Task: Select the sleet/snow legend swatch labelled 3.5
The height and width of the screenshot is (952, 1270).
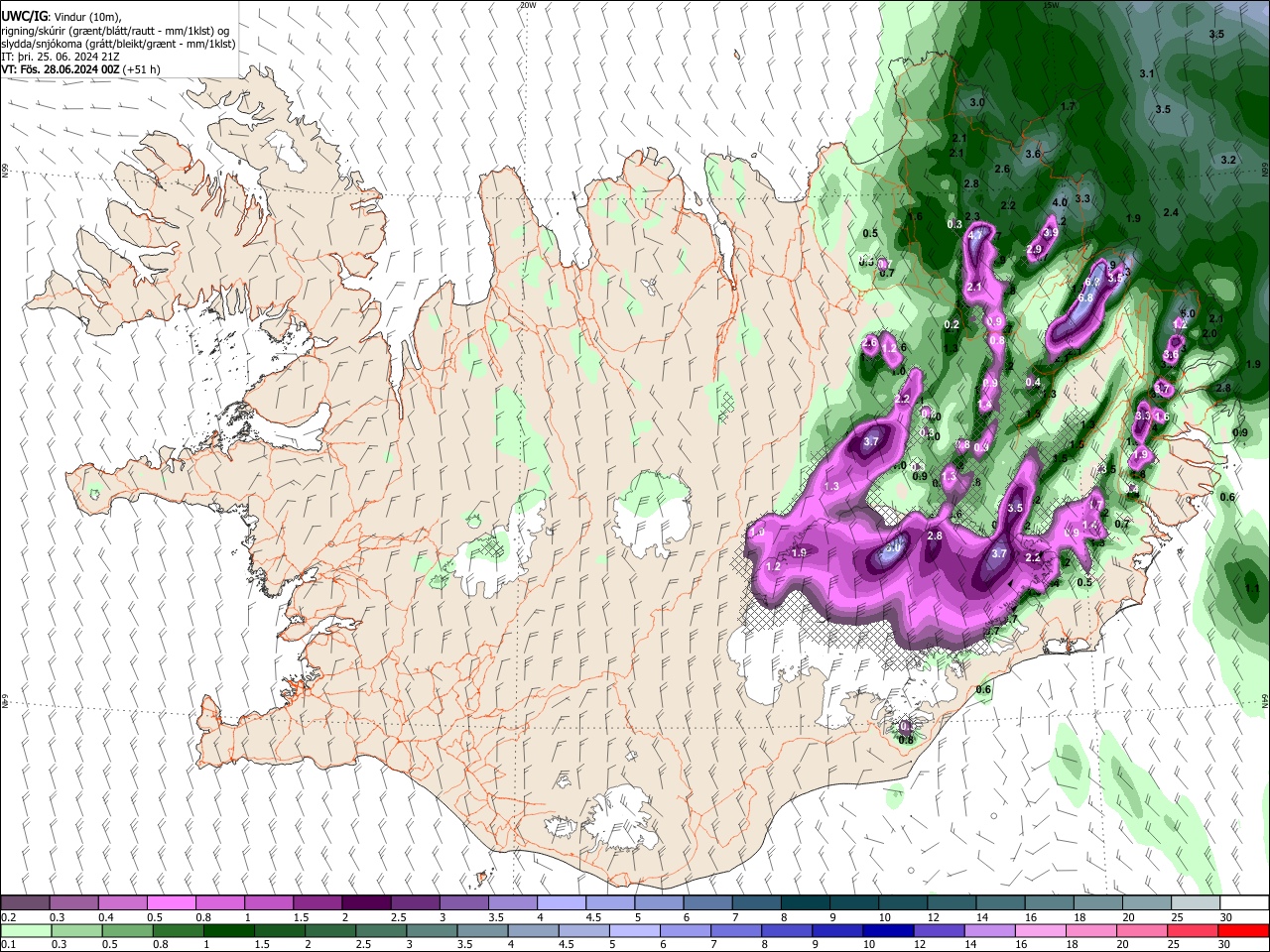Action: tap(513, 903)
